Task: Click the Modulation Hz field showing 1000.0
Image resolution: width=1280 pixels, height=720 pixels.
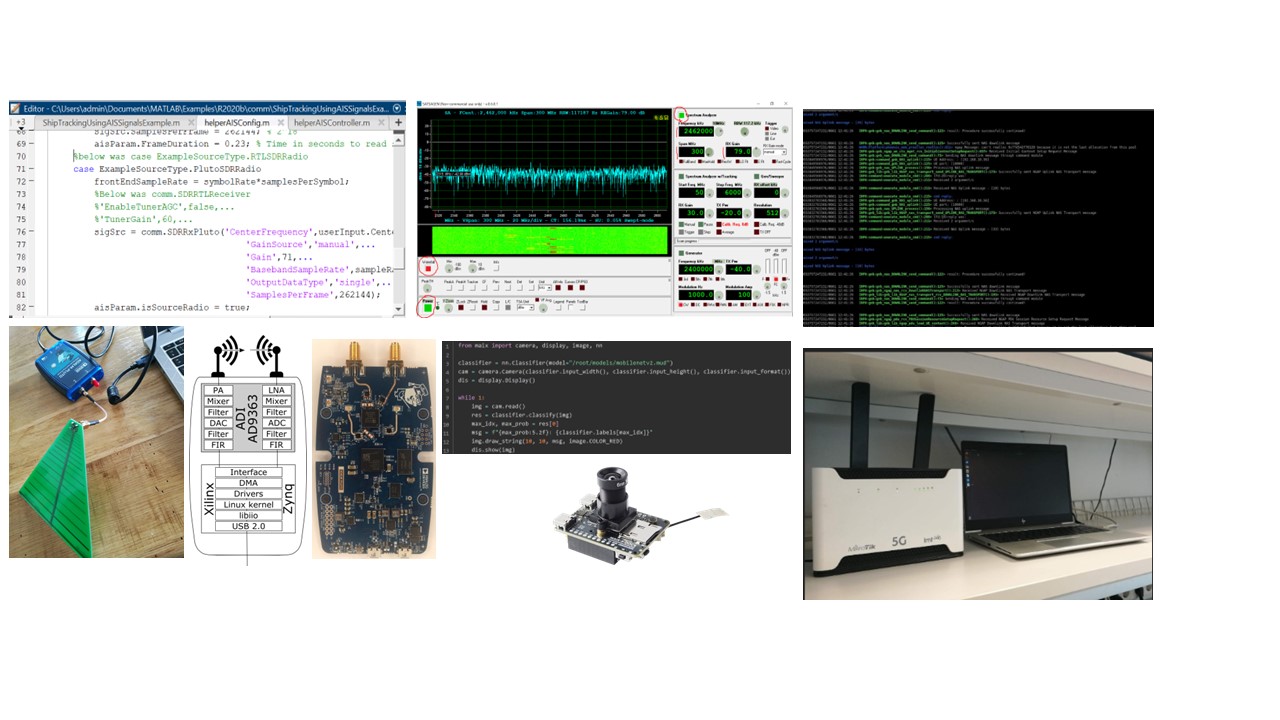Action: click(x=696, y=295)
